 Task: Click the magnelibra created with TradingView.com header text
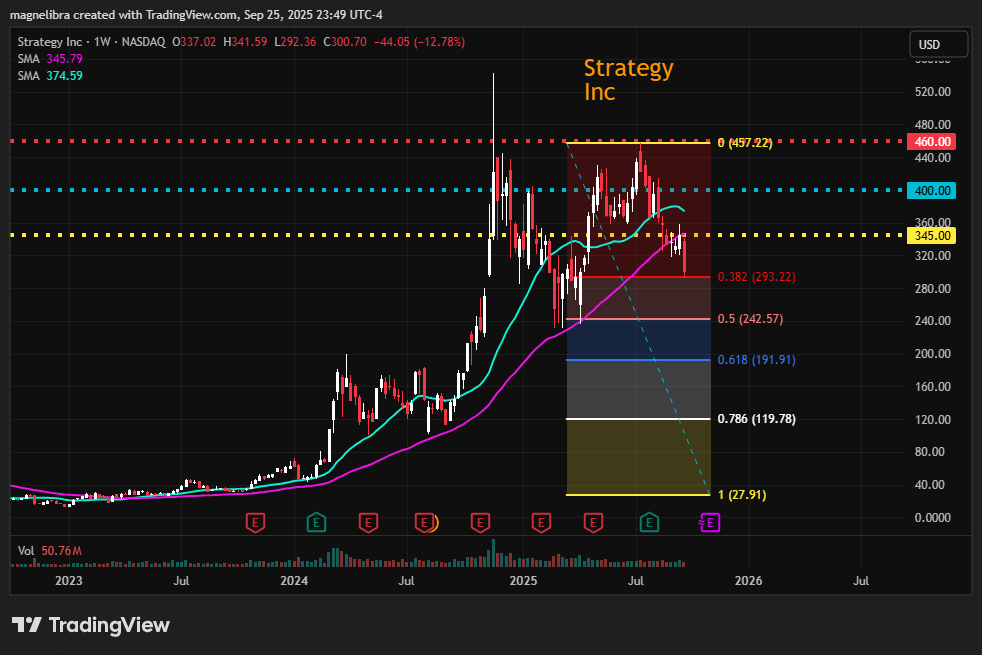coord(196,14)
